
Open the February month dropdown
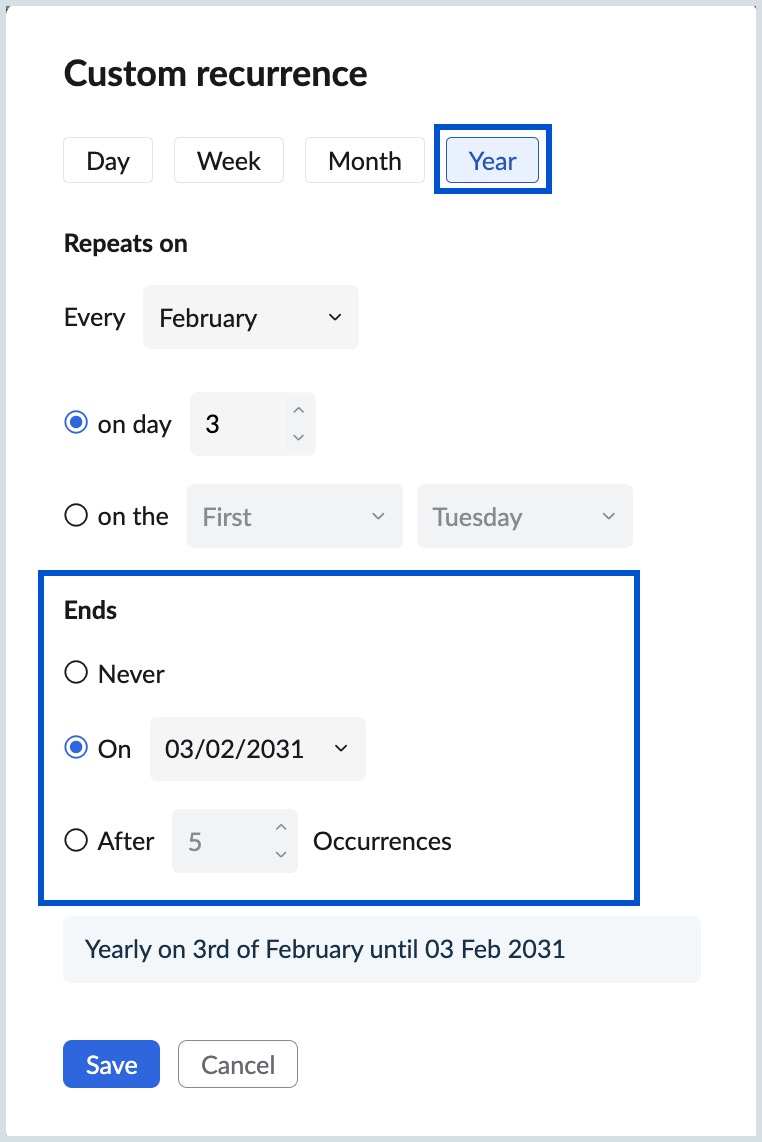click(250, 318)
